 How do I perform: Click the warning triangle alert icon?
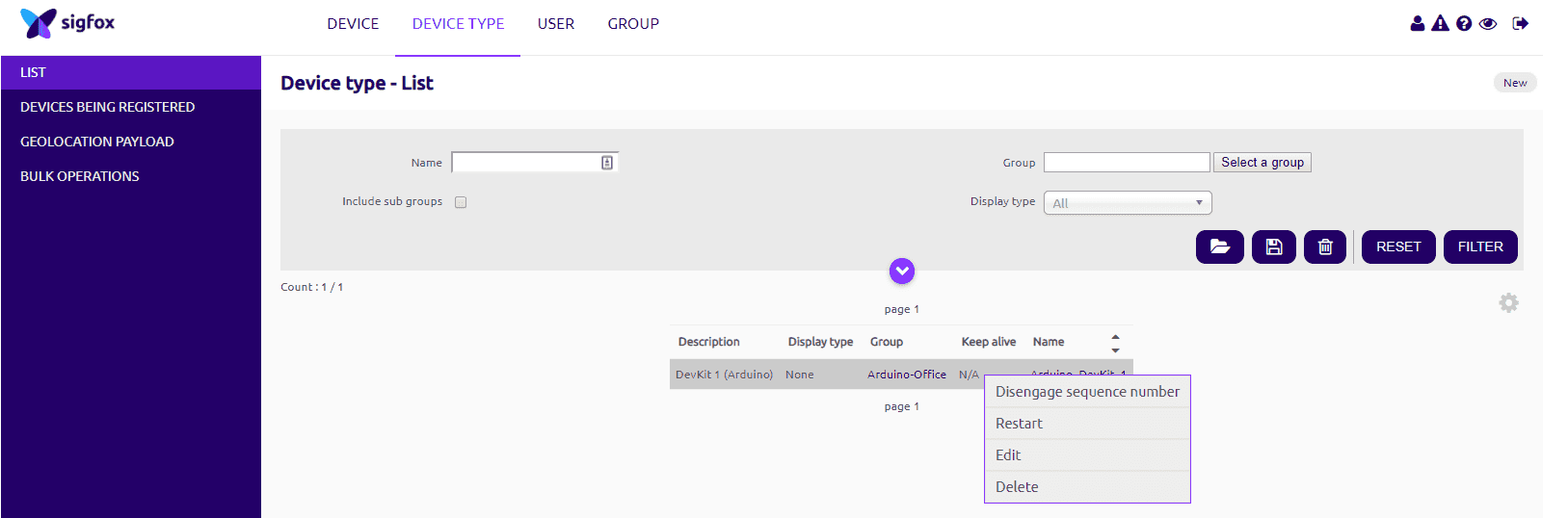point(1440,23)
